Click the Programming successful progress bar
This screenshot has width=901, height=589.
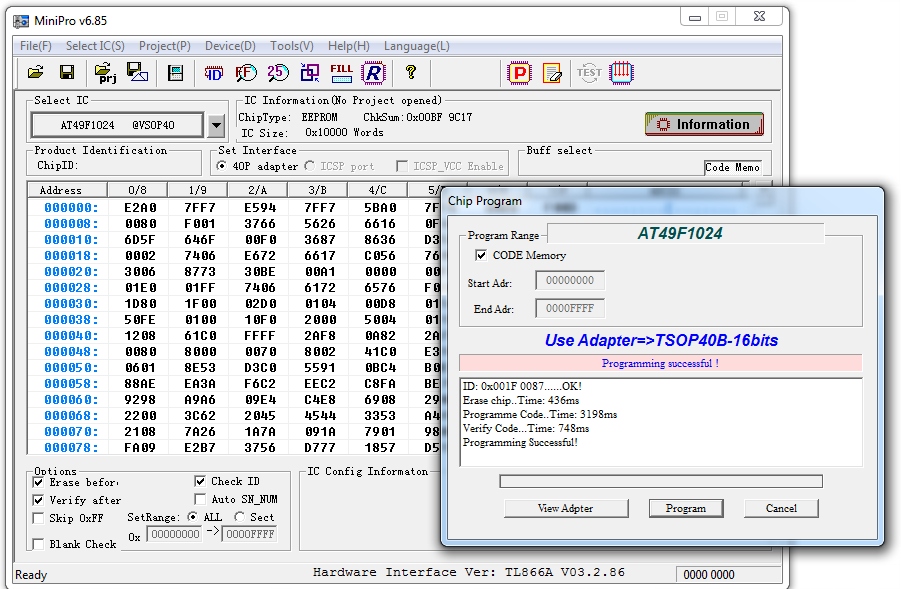click(662, 362)
